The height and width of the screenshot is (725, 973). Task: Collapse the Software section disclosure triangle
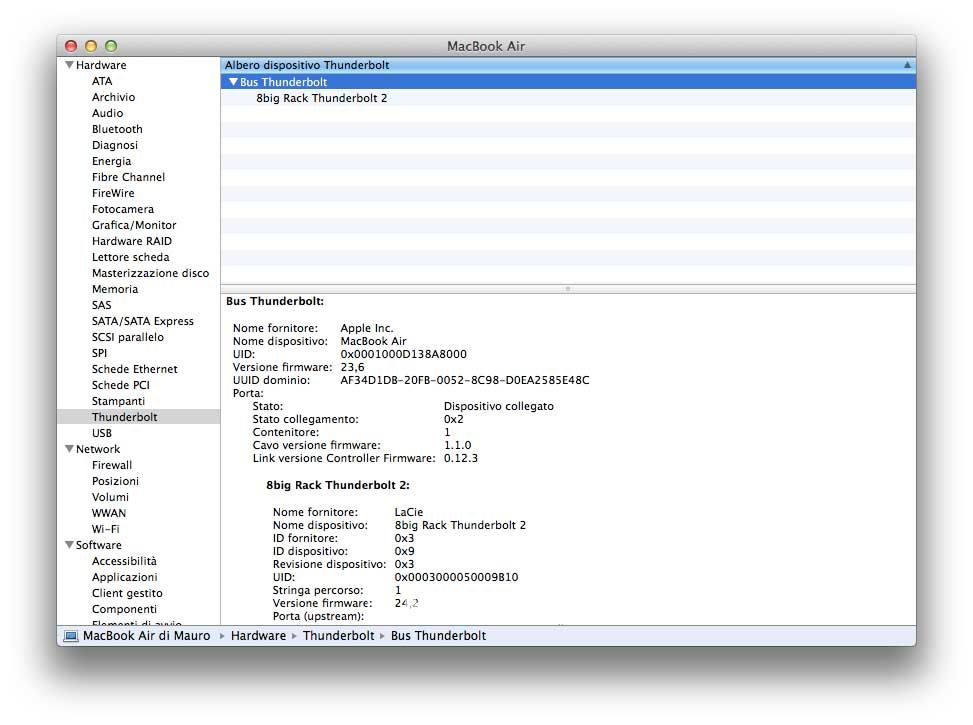coord(69,545)
